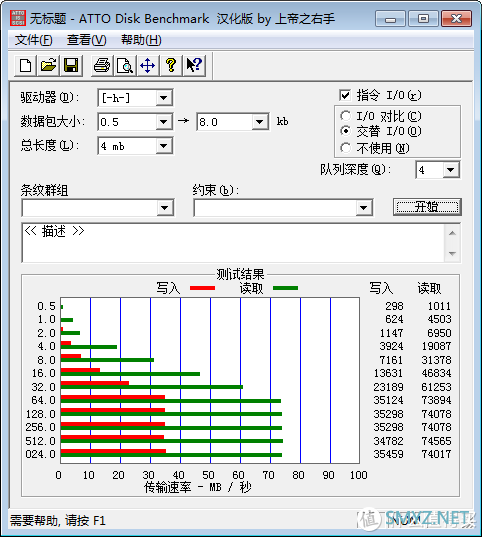
Task: Click the write value 35459
Action: (x=388, y=454)
